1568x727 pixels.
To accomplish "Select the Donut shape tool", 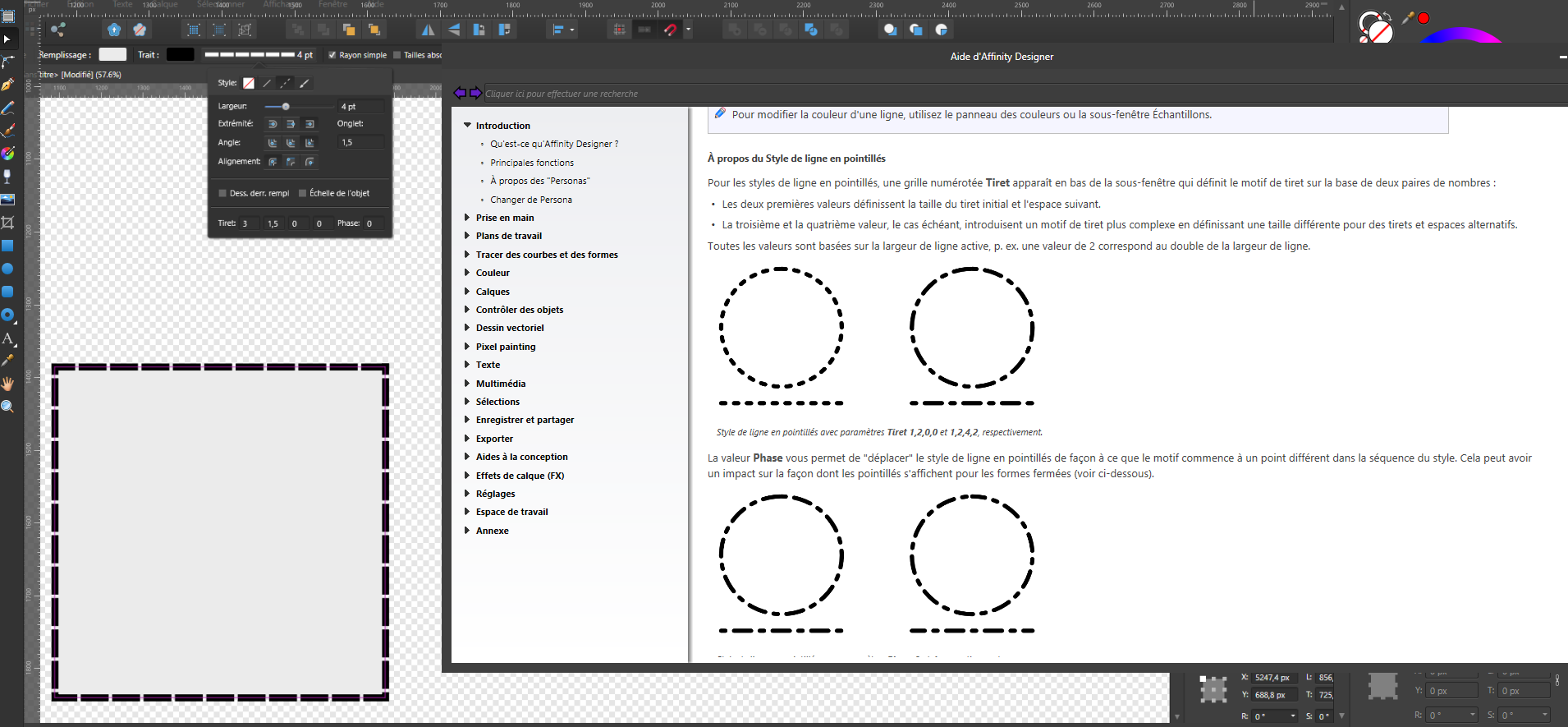I will click(7, 315).
